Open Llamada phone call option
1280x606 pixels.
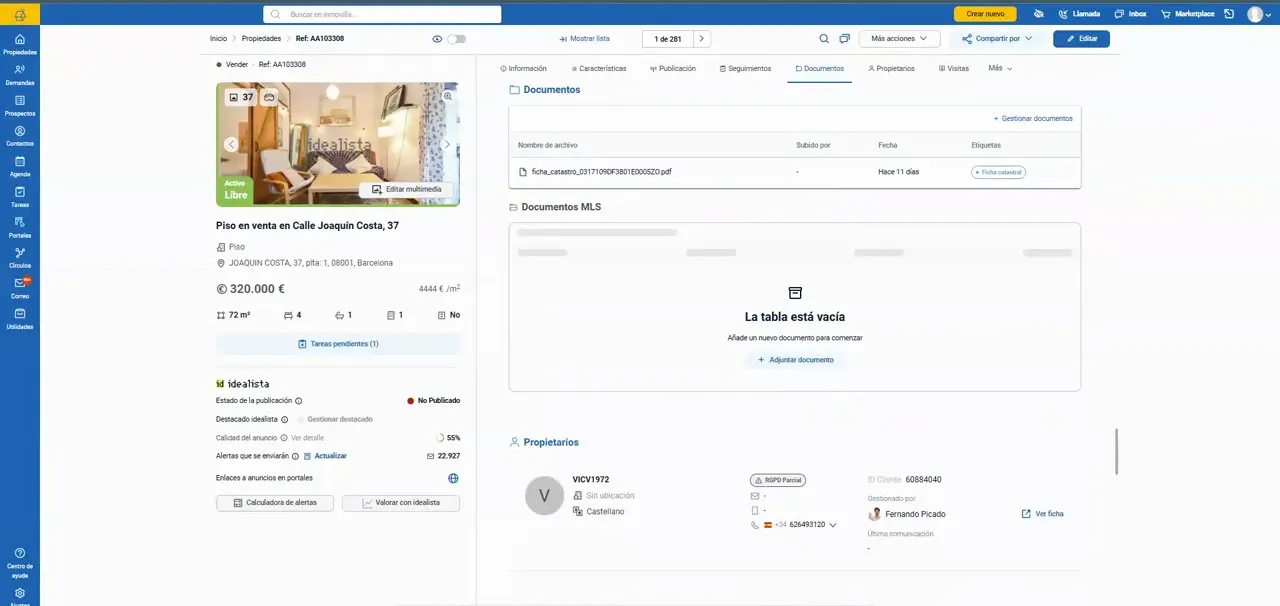tap(1078, 14)
